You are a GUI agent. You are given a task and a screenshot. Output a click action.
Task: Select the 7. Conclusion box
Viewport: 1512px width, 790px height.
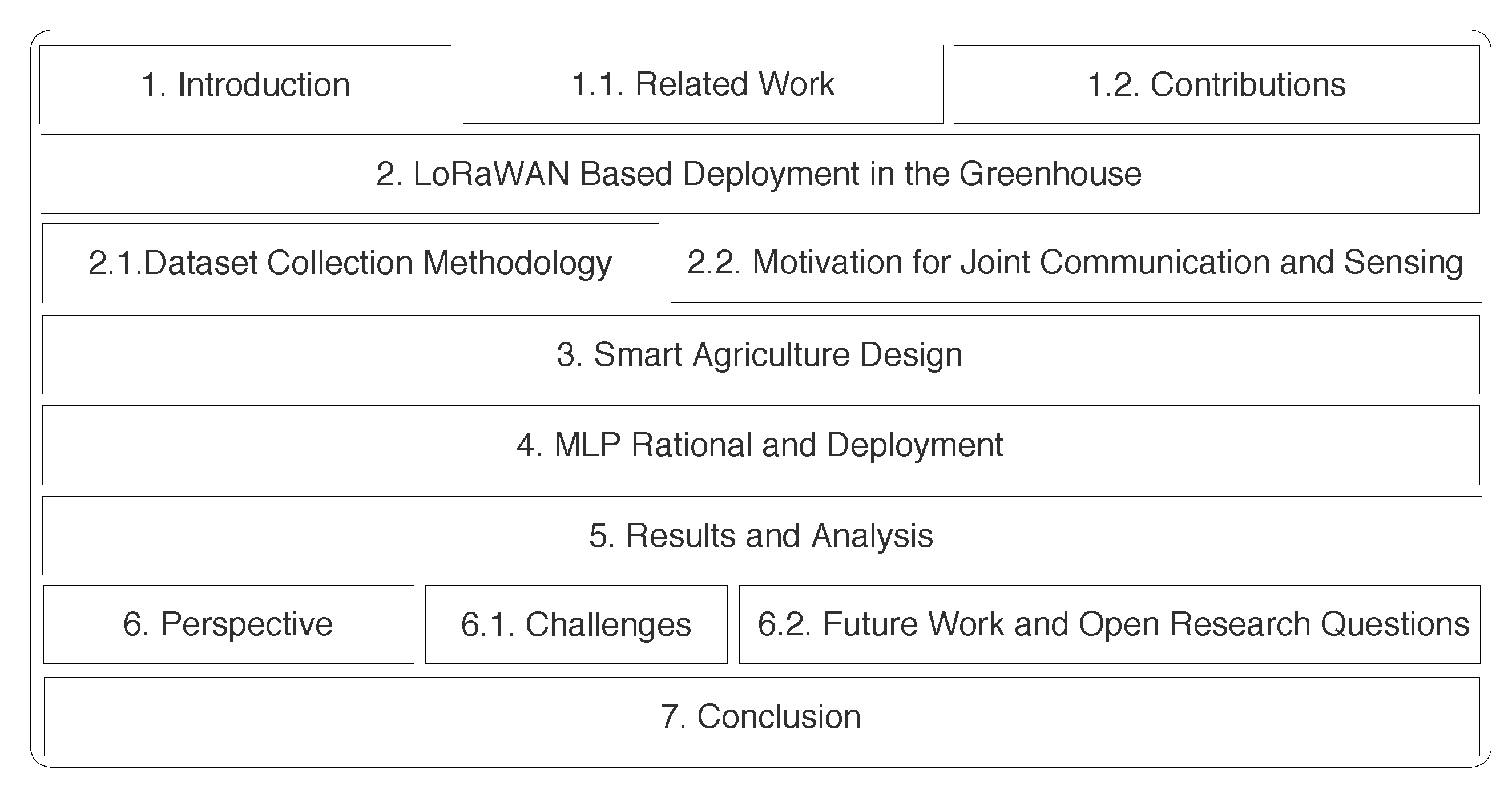click(761, 716)
